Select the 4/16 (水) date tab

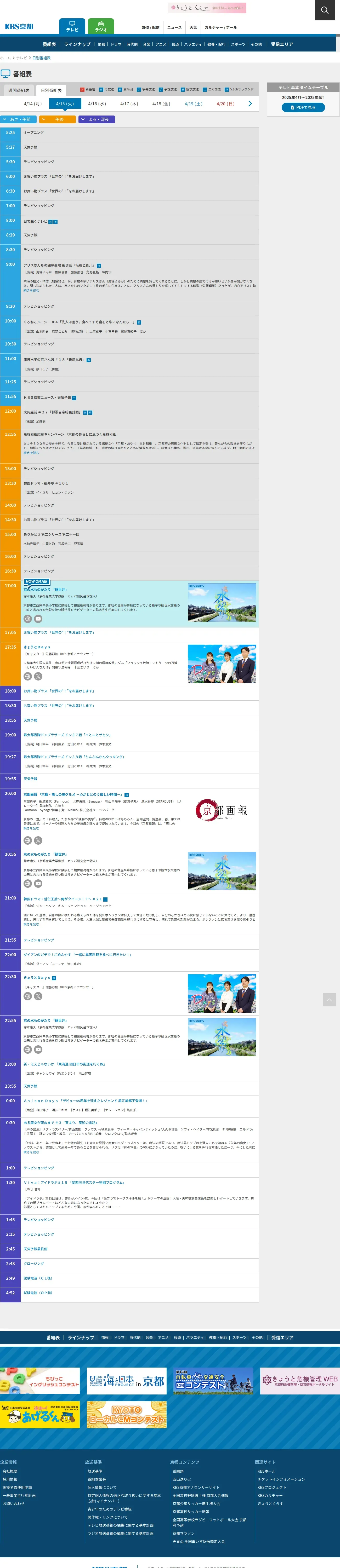point(97,104)
